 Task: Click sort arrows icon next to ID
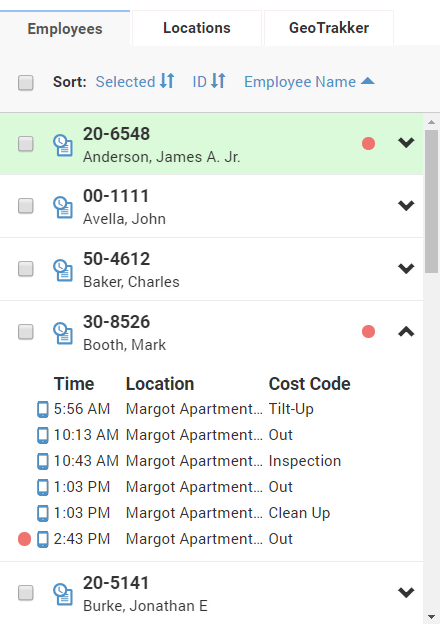[218, 81]
